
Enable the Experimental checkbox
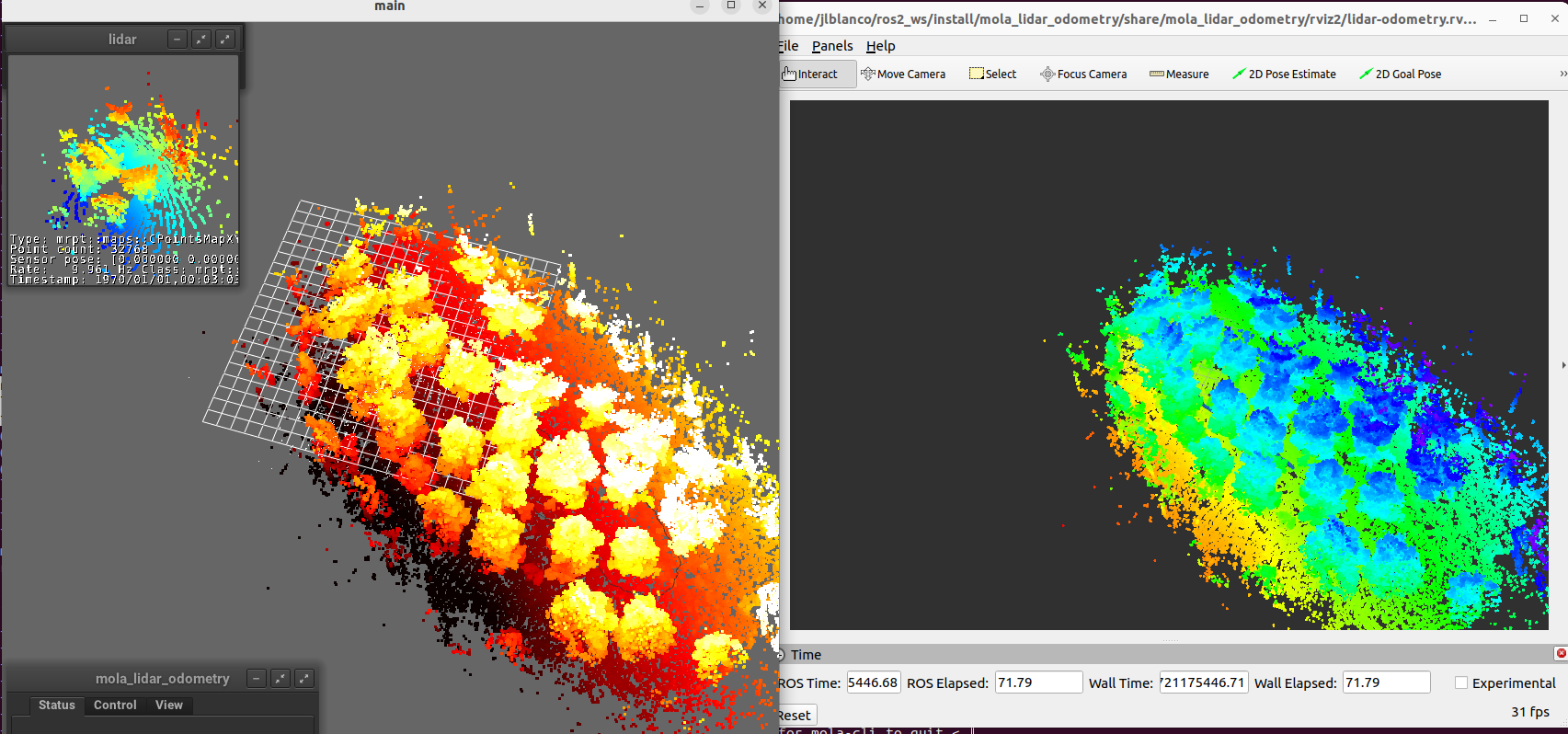1461,682
